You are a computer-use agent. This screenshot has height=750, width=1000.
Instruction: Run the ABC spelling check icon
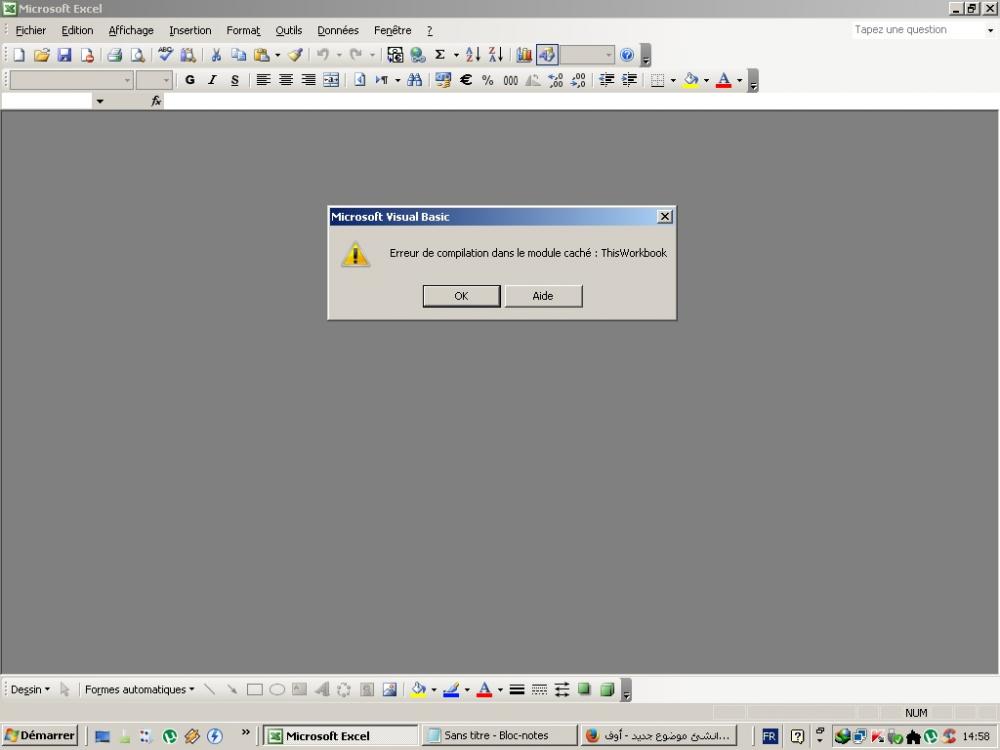165,55
